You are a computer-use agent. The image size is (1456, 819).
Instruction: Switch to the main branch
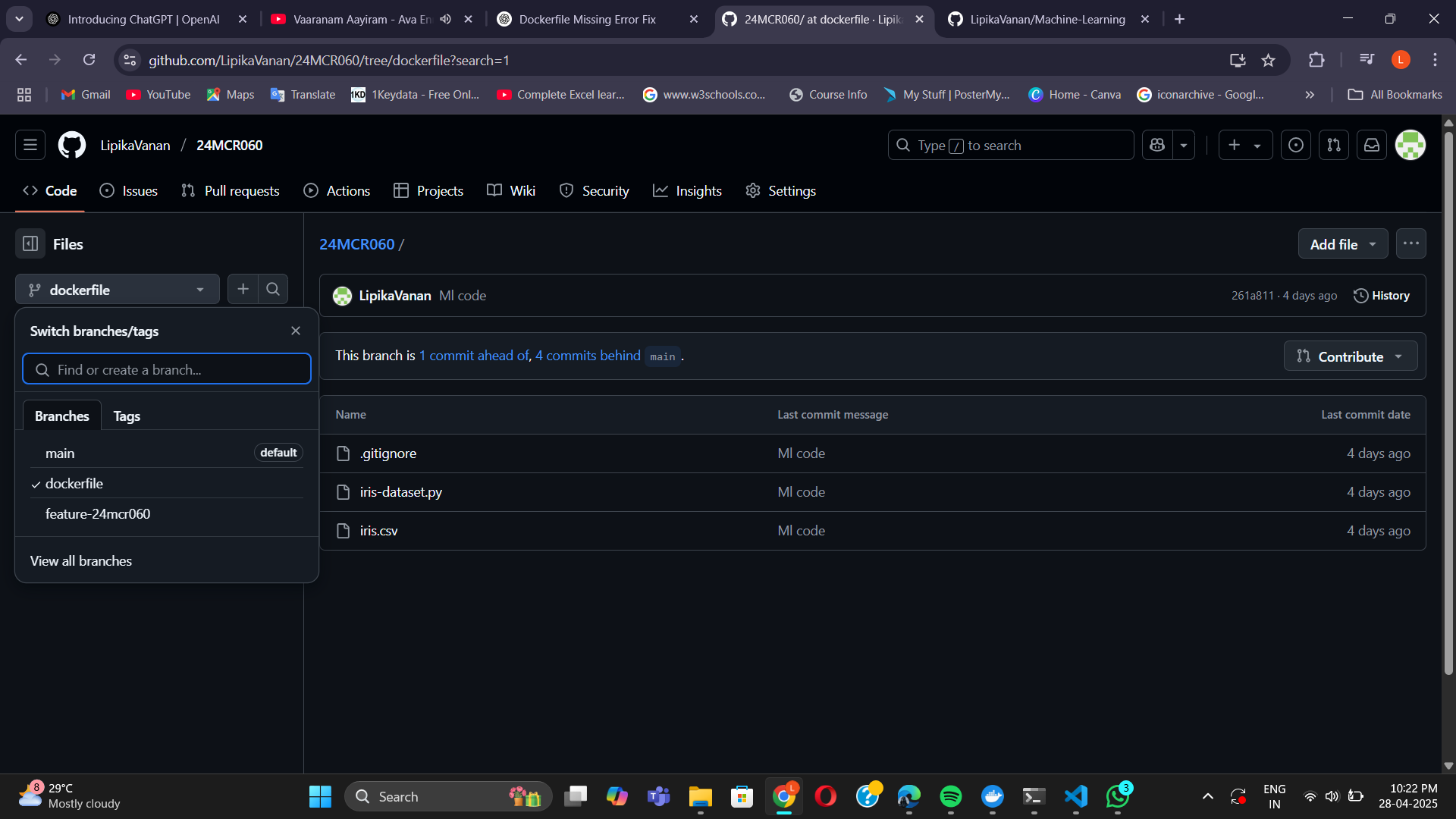(x=167, y=453)
